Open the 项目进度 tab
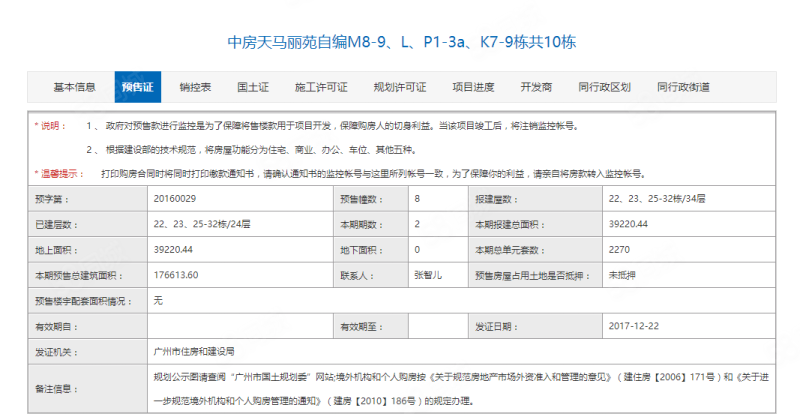This screenshot has width=800, height=414. [x=473, y=87]
